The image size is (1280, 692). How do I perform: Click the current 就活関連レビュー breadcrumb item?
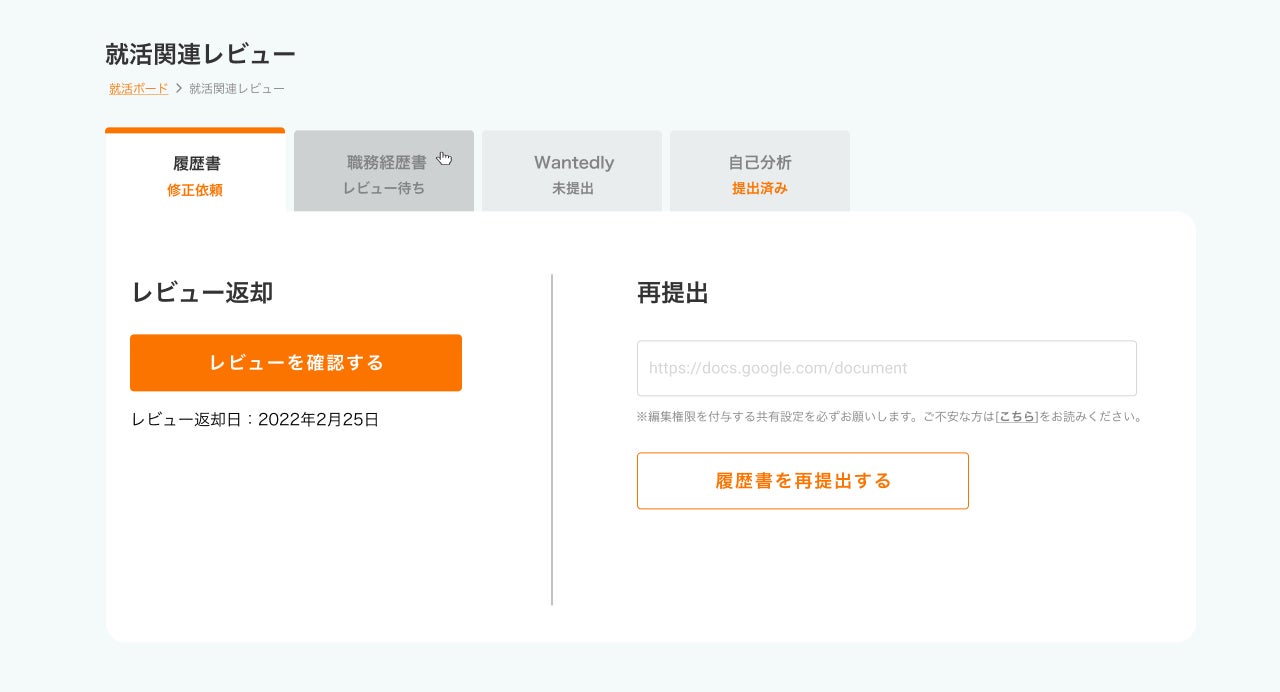[x=237, y=89]
